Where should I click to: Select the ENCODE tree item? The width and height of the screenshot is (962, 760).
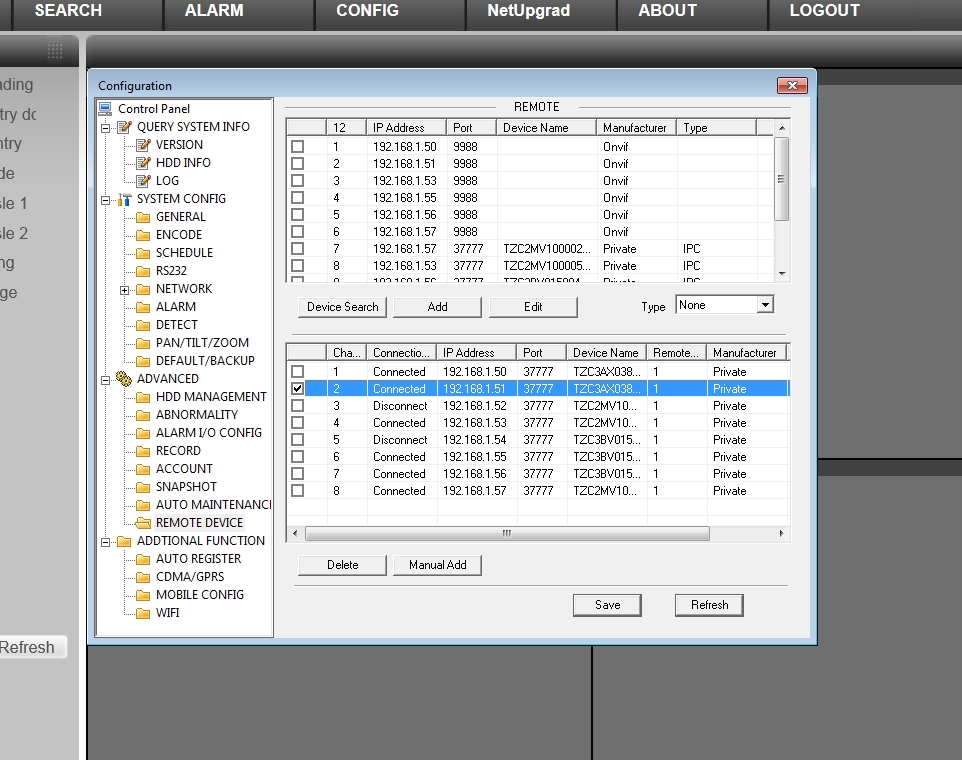tap(178, 235)
